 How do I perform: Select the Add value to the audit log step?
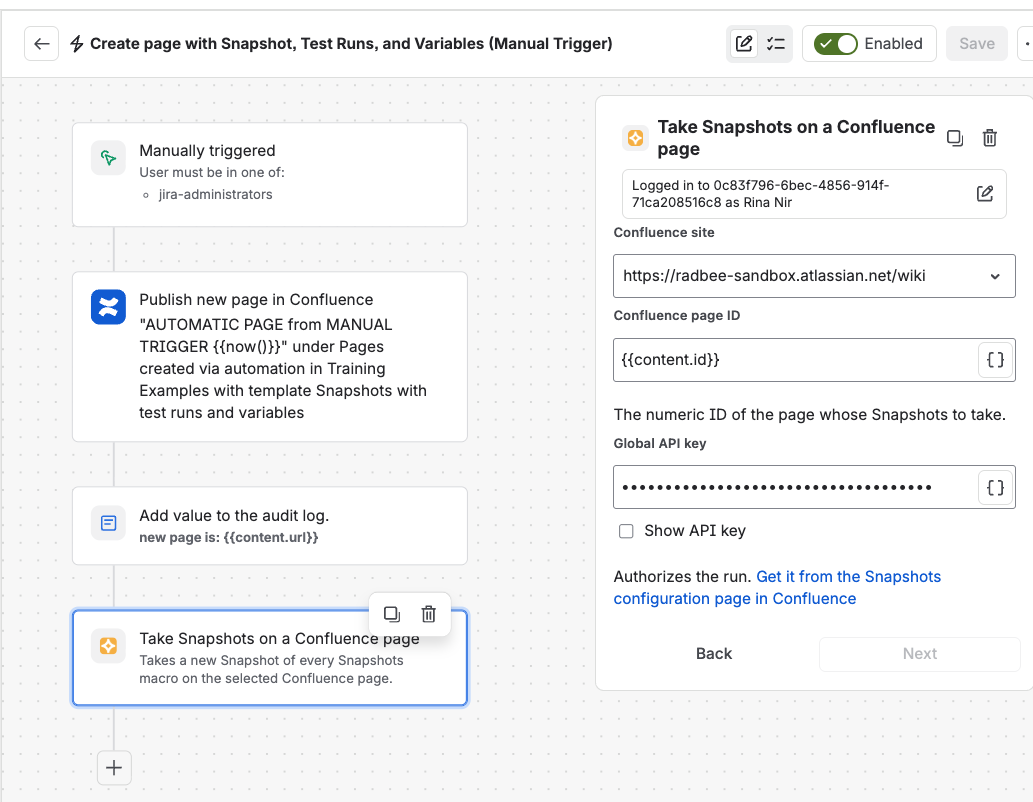(x=269, y=526)
